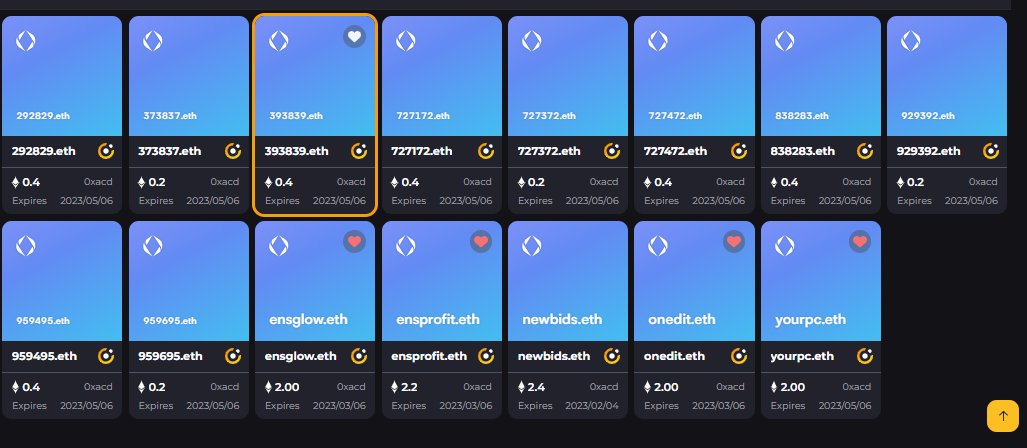1027x448 pixels.
Task: Open the 373837.eth card image
Action: point(189,76)
